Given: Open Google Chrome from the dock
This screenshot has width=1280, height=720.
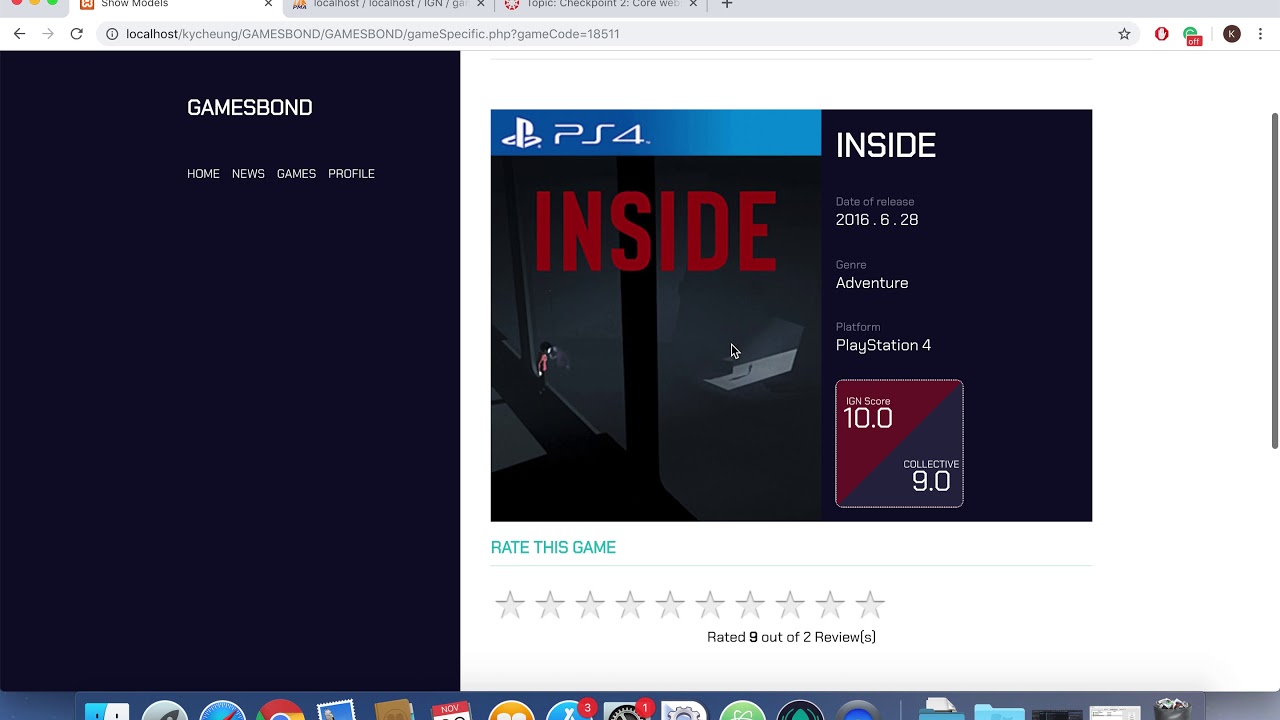Looking at the screenshot, I should click(281, 711).
